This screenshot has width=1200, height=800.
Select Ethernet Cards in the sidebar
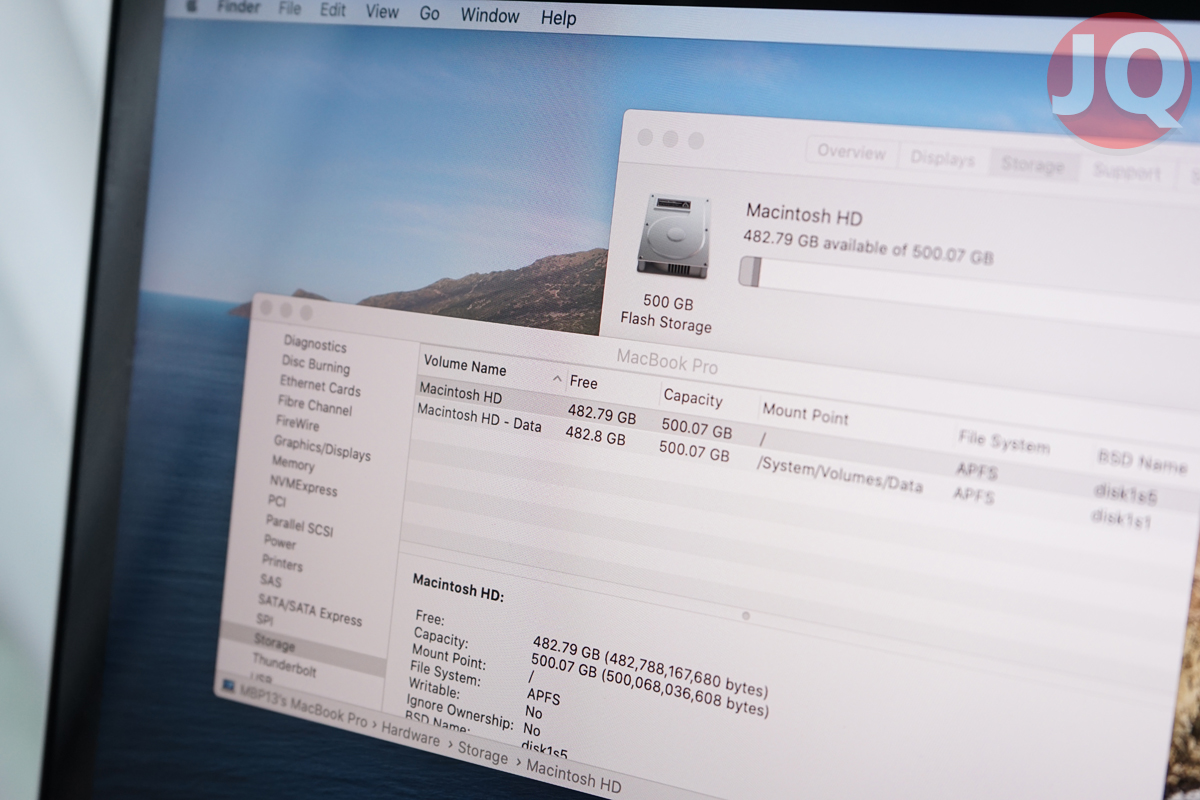click(x=320, y=386)
